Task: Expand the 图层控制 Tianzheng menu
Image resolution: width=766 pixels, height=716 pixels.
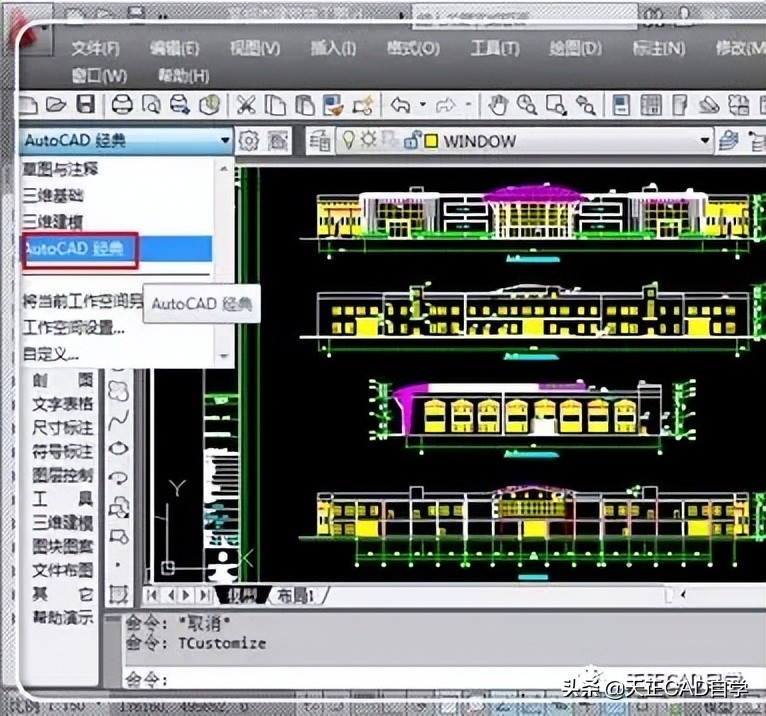Action: tap(63, 475)
